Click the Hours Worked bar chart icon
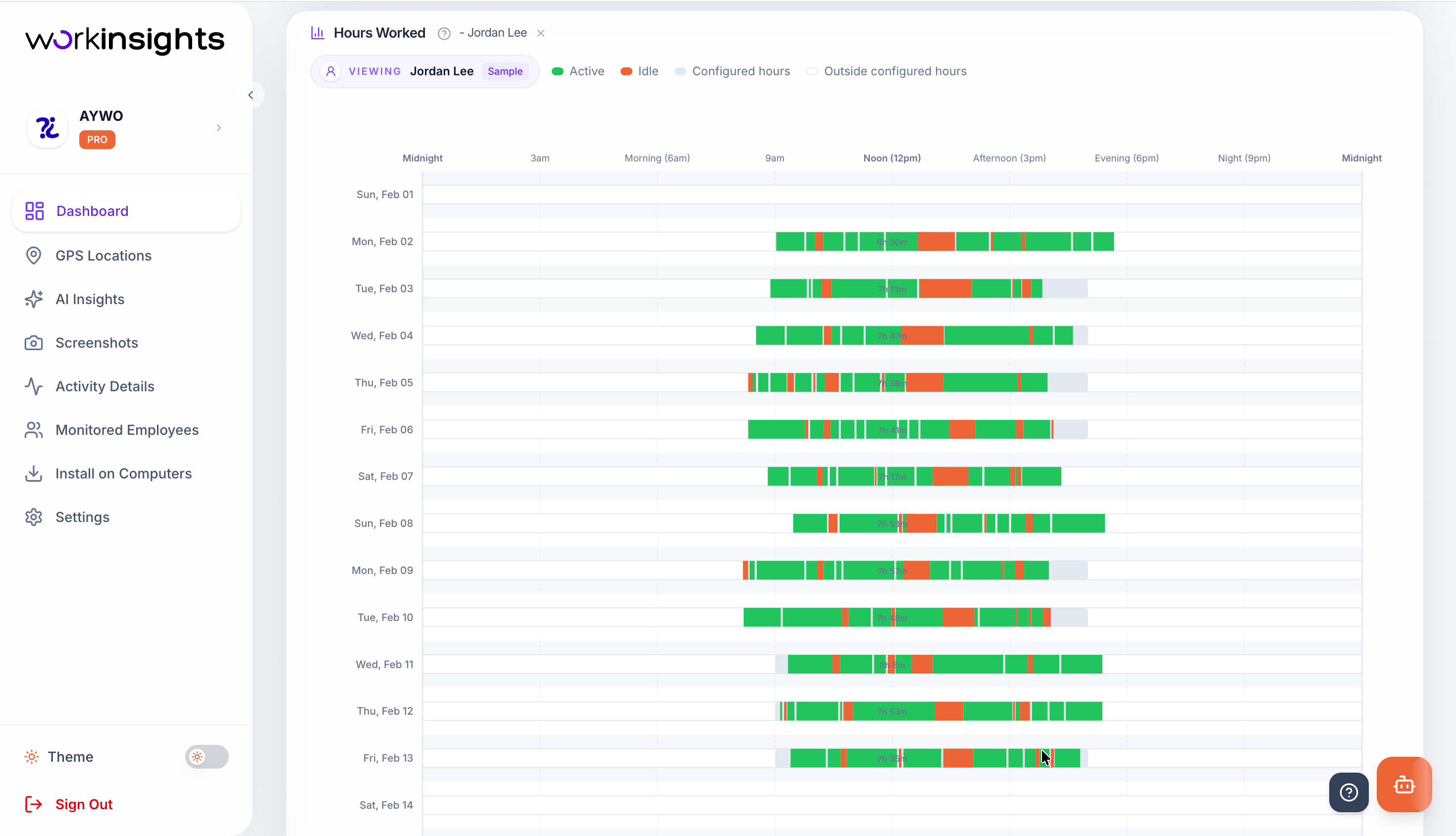Viewport: 1456px width, 836px height. [317, 33]
